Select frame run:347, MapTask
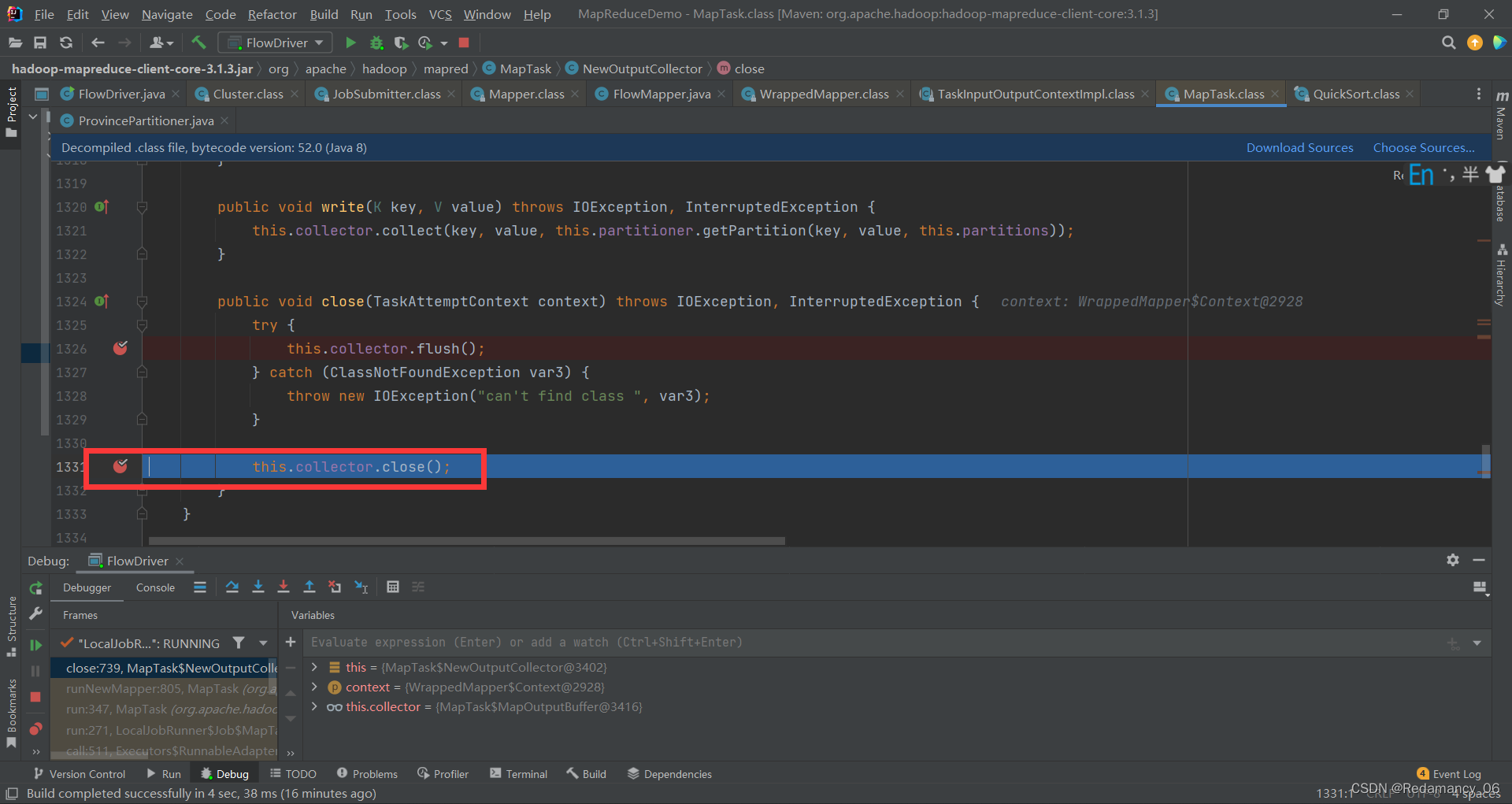This screenshot has height=804, width=1512. [164, 709]
